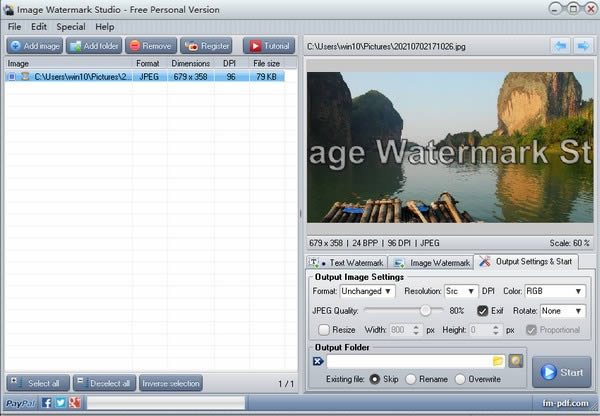Select the Output Settings & Start tab
This screenshot has height=416, width=600.
pyautogui.click(x=526, y=261)
